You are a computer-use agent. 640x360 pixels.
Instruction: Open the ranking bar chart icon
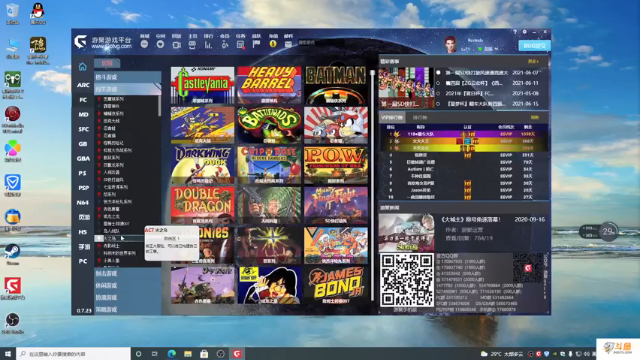[x=208, y=44]
